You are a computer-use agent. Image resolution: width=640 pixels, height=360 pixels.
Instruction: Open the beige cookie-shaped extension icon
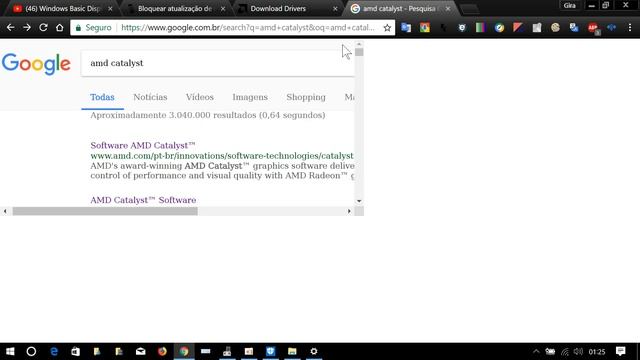555,27
